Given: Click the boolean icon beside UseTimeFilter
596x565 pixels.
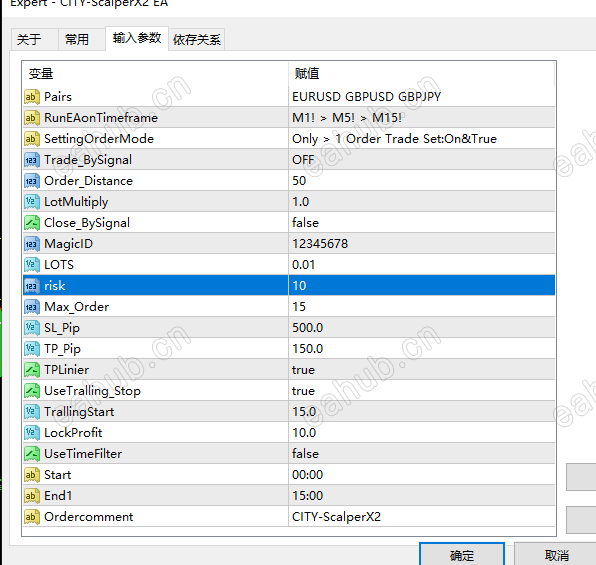Looking at the screenshot, I should (32, 454).
